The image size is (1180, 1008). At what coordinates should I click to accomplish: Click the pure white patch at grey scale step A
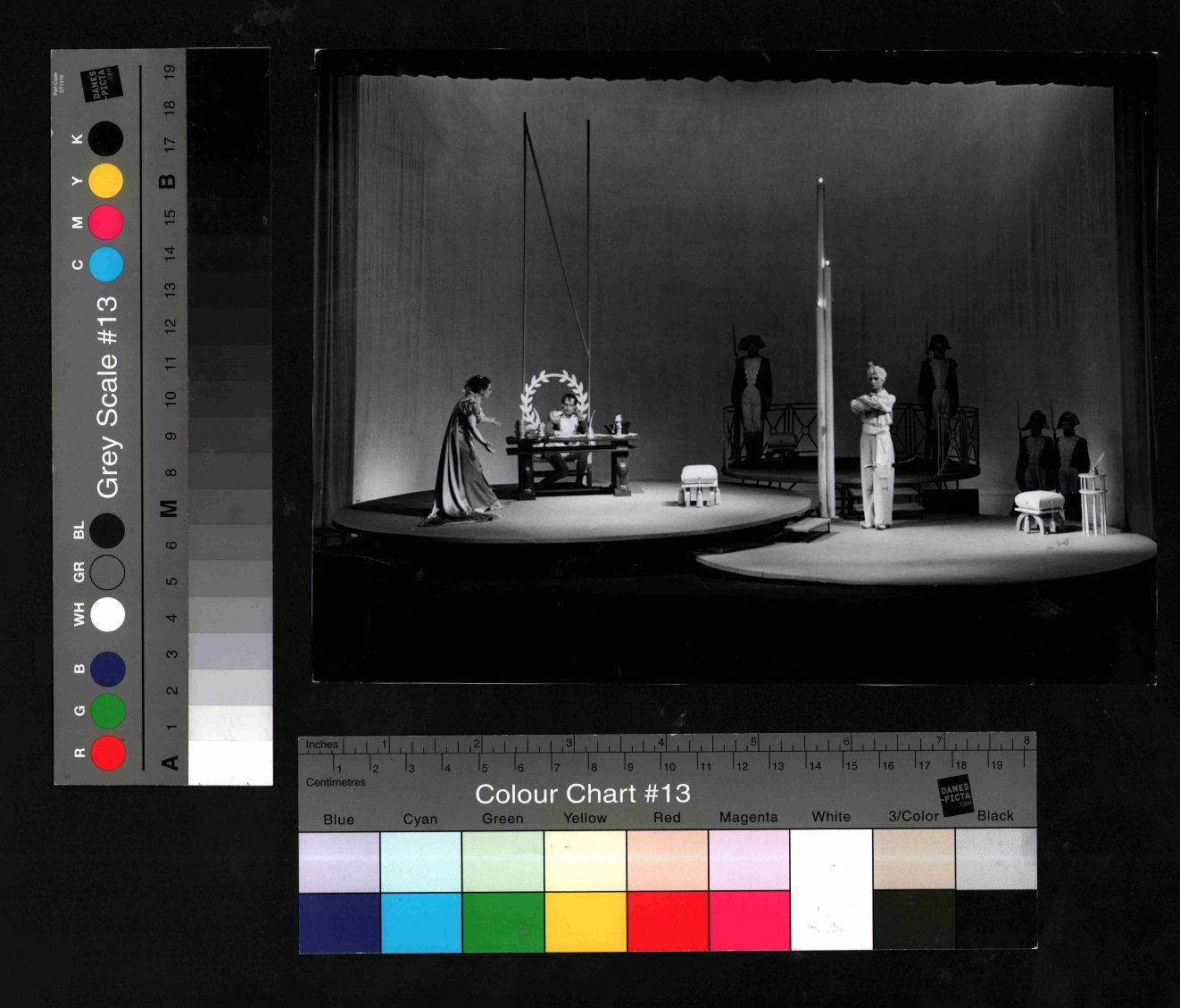(230, 762)
